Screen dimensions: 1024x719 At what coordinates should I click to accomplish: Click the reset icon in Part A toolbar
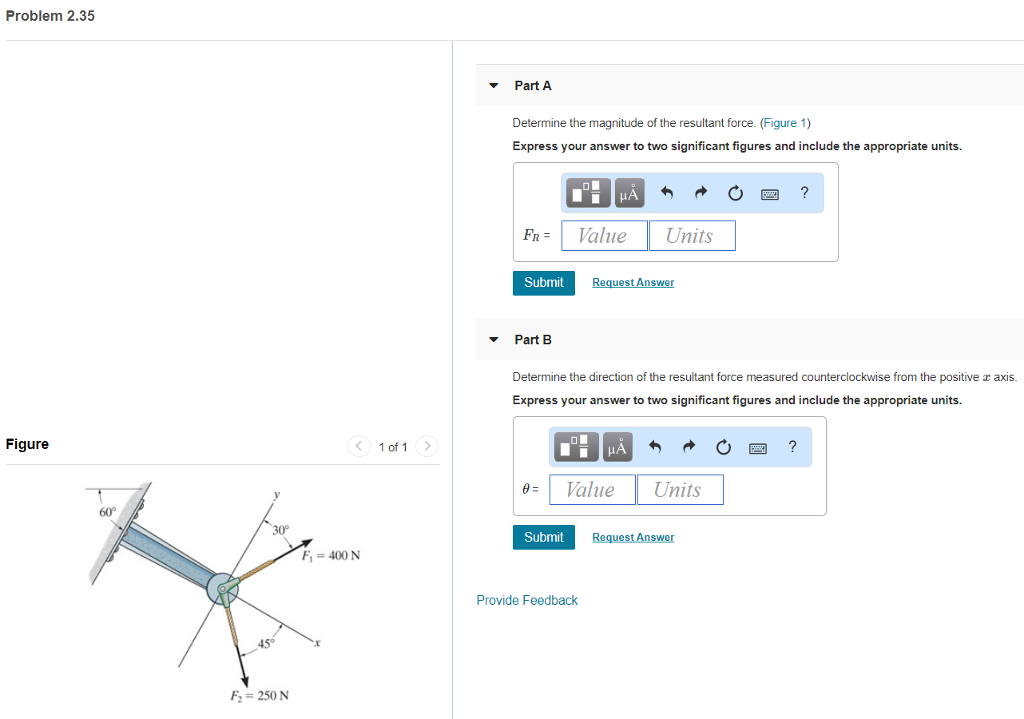coord(735,192)
